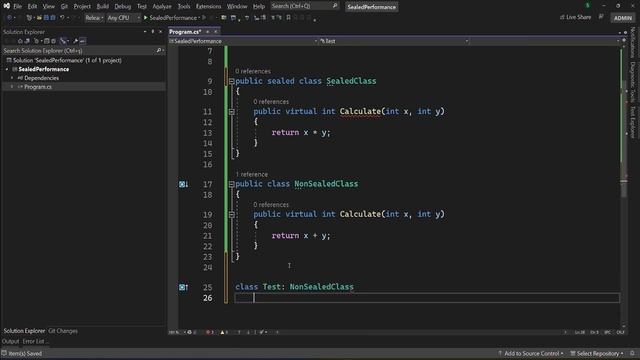
Task: Click the feedback icon beside Live Share
Action: point(601,17)
